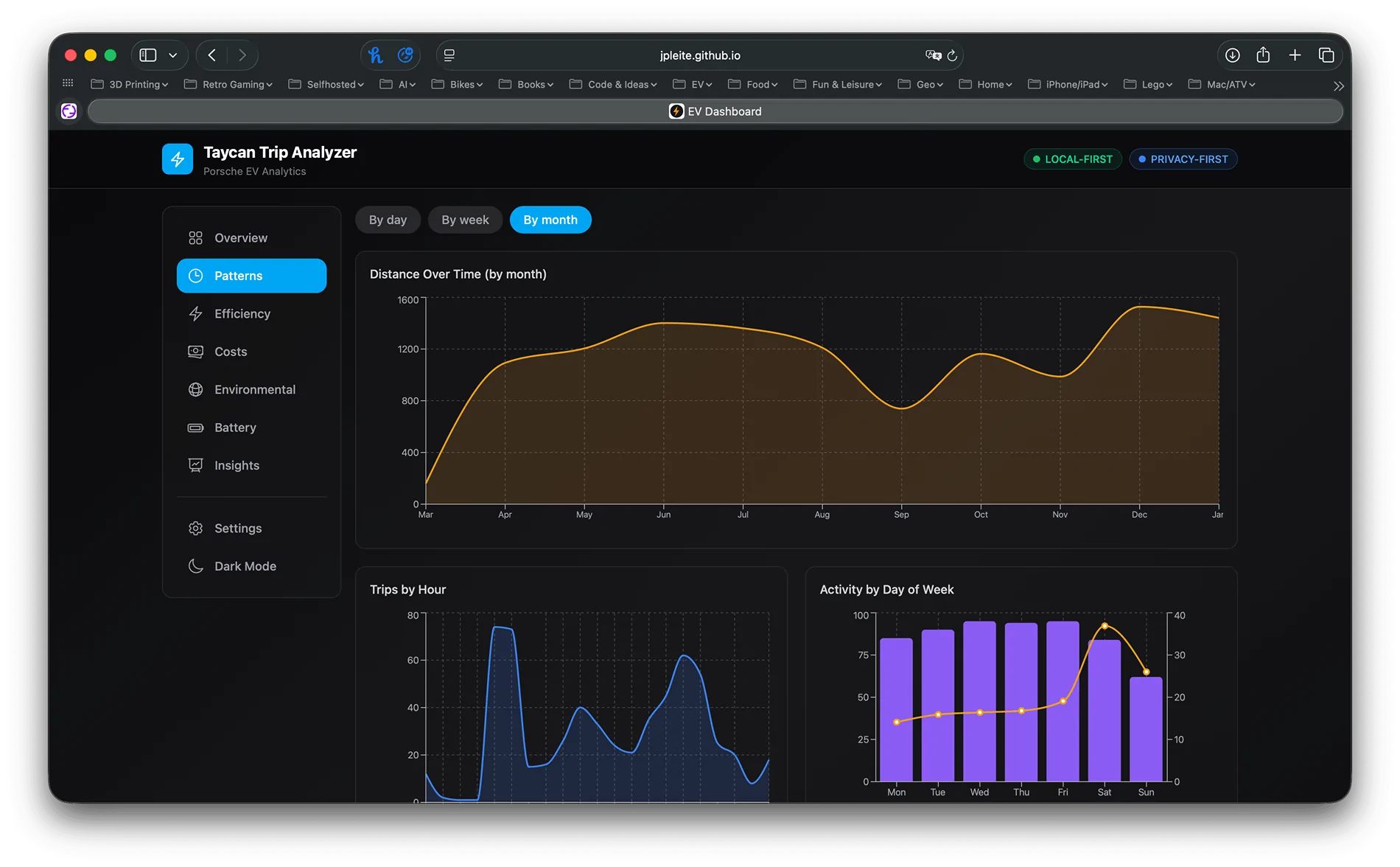Select the Overview grid icon in sidebar
Screen dimensions: 1400x867
195,237
